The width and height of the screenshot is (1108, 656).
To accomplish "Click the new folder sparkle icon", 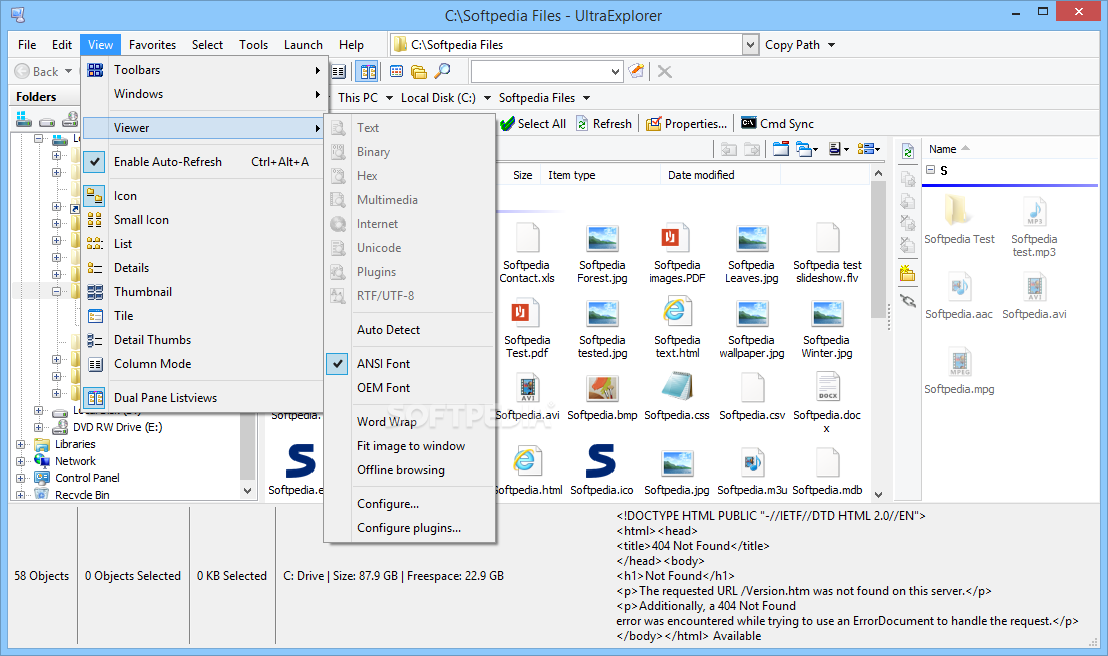I will 907,273.
